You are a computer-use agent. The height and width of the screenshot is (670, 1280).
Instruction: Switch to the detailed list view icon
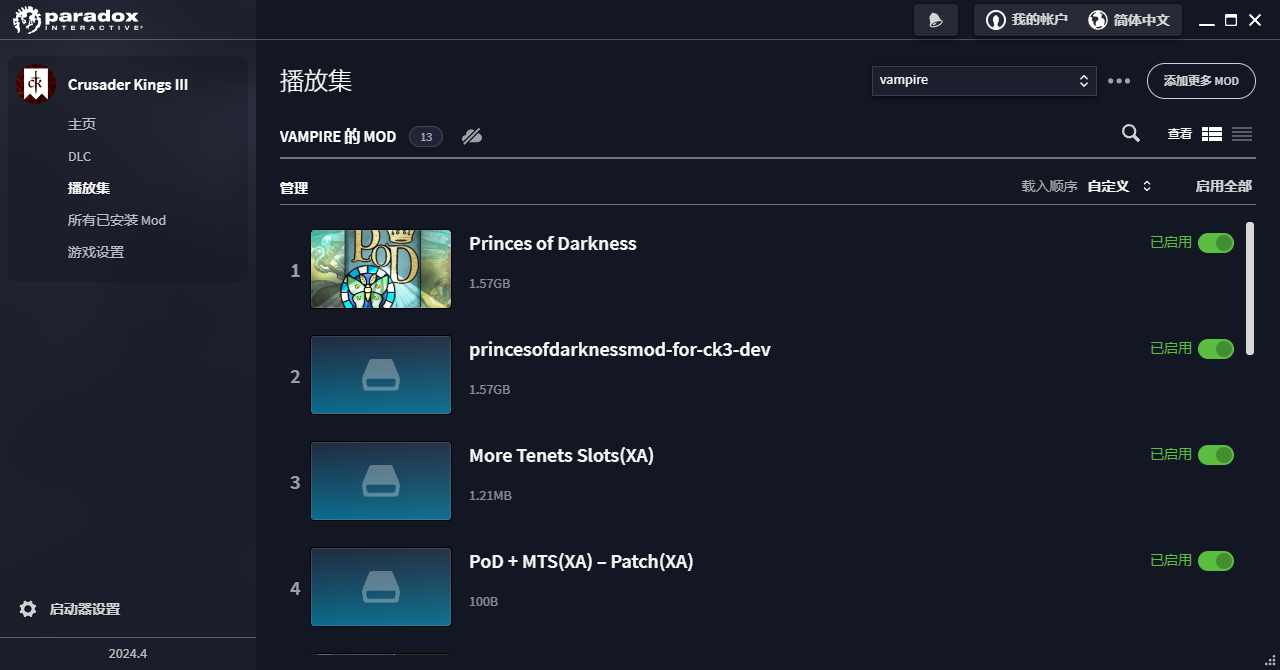coord(1212,134)
